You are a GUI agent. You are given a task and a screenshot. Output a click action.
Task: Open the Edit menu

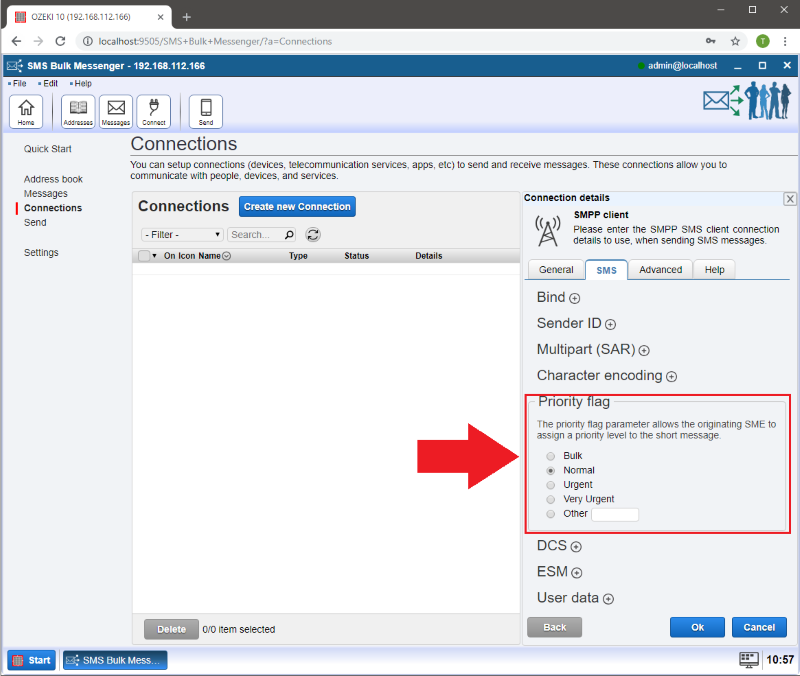click(x=50, y=84)
